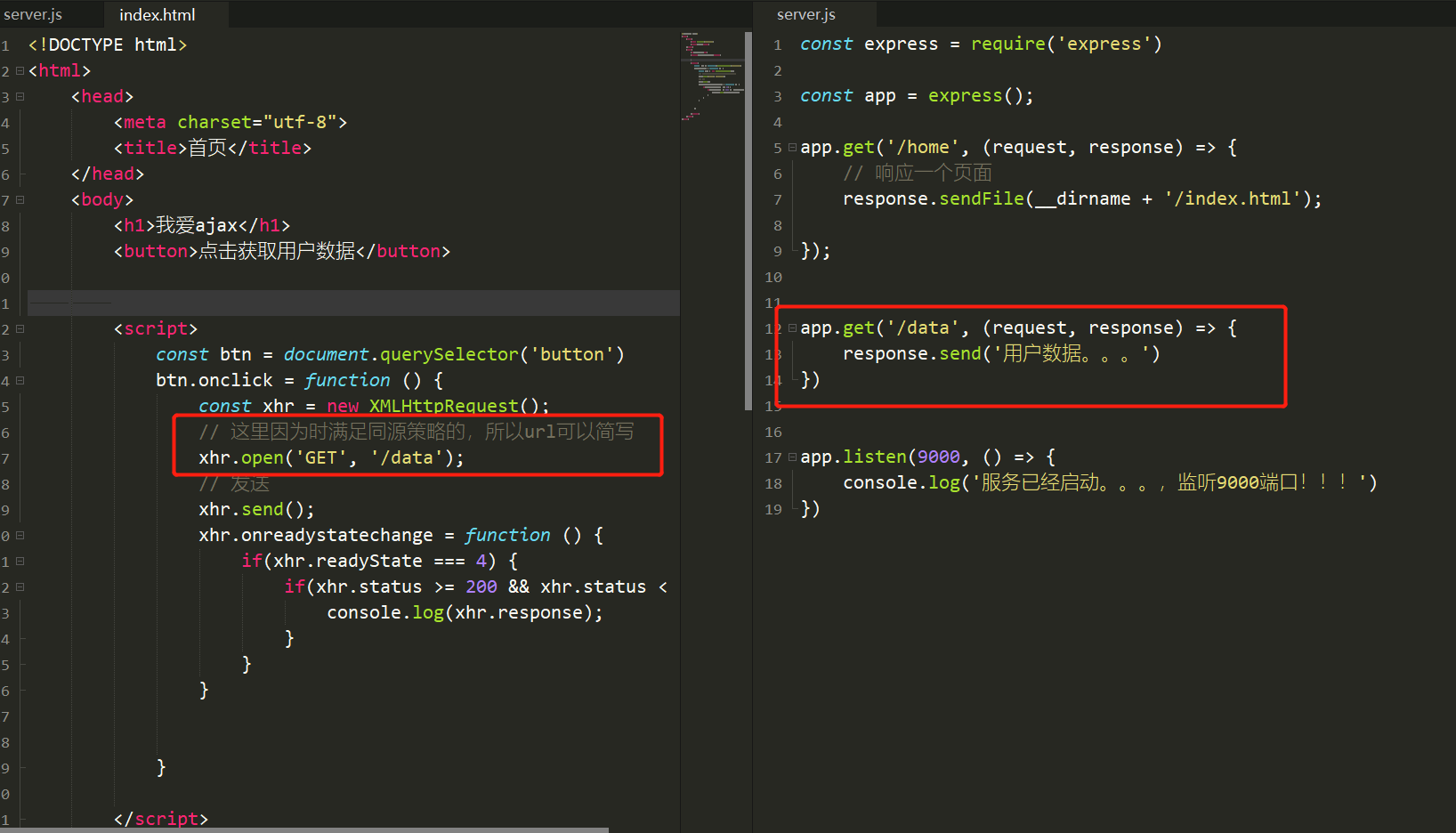Click the button 点击获取用户数据 line
Screen dimensions: 1456x833
click(282, 251)
